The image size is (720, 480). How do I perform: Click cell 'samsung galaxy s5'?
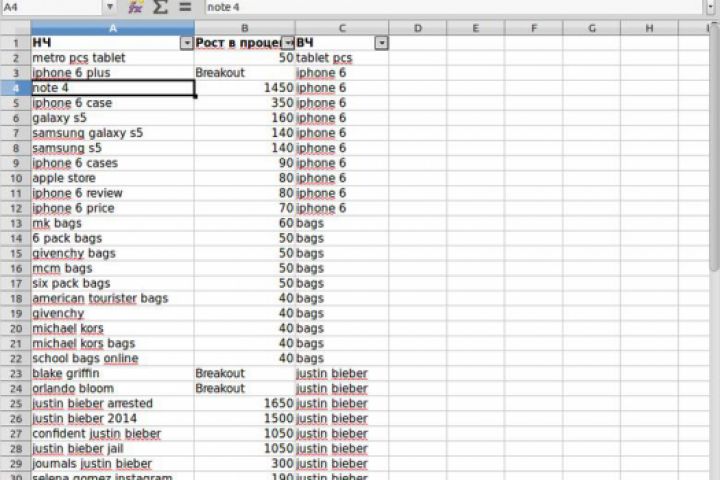click(x=112, y=133)
